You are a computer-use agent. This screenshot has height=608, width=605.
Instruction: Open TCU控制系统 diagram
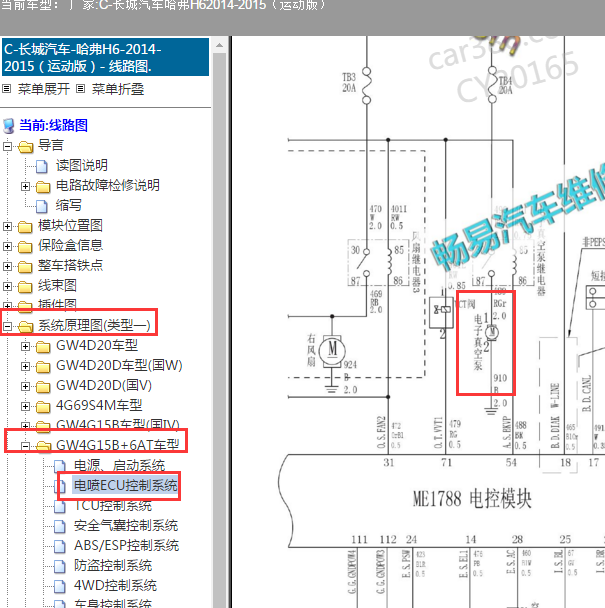(x=113, y=506)
